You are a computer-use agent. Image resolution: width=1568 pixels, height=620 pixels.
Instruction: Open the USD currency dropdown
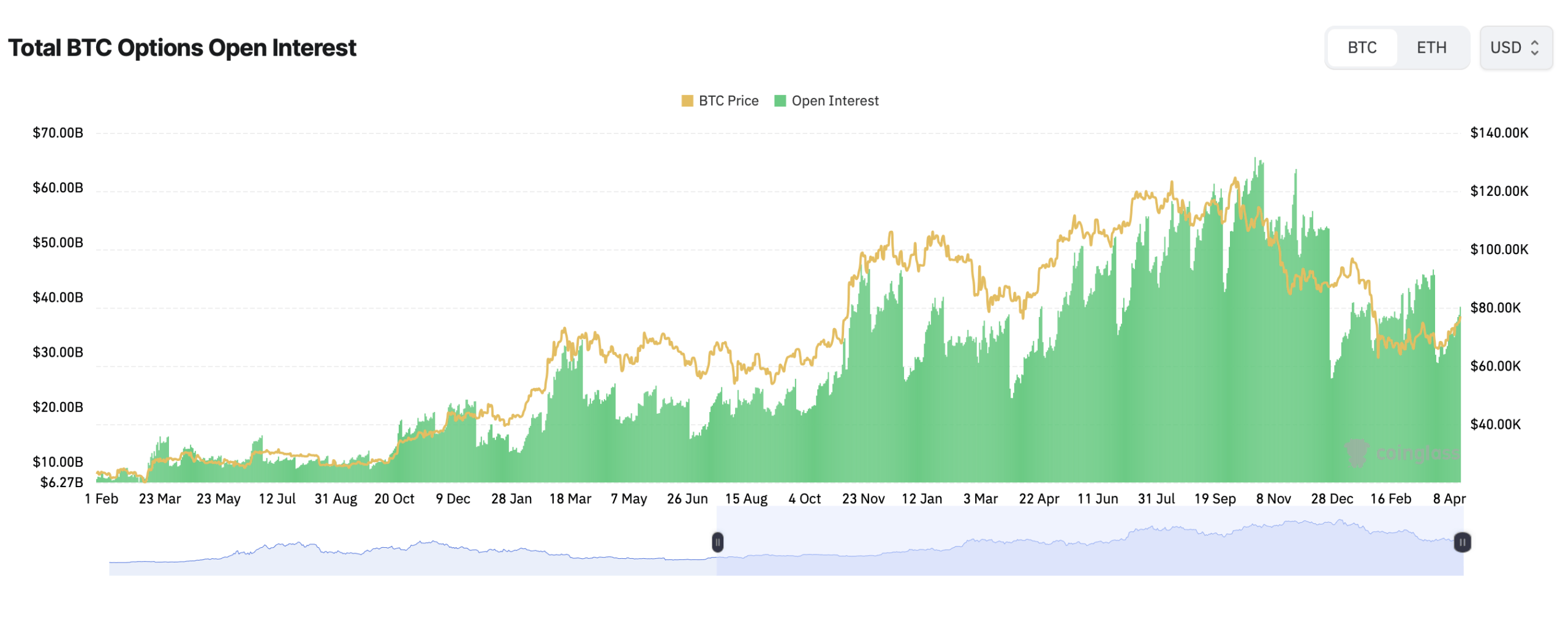[1515, 47]
